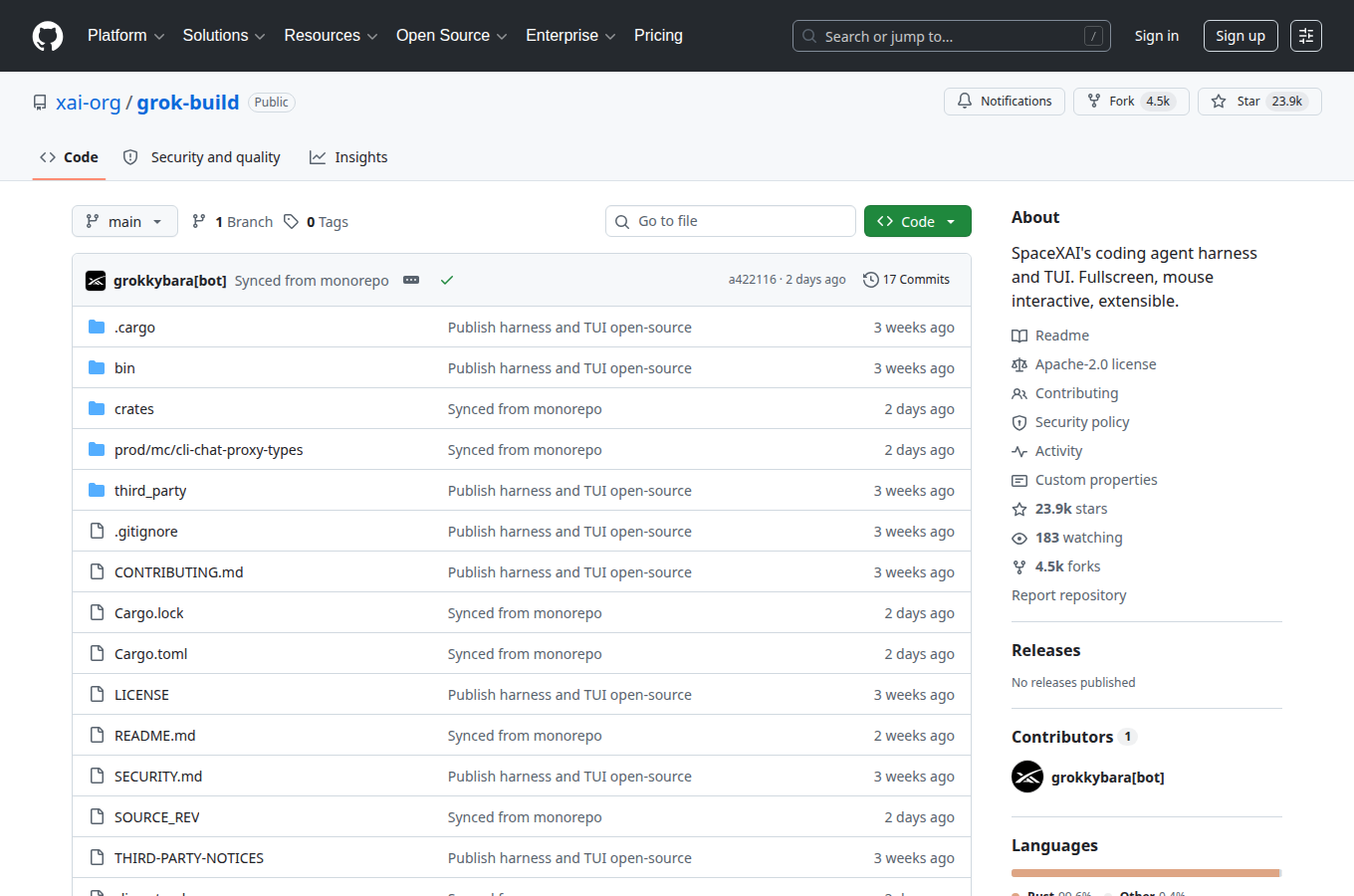Open the GitHub homepage logo
The width and height of the screenshot is (1354, 896).
tap(48, 36)
